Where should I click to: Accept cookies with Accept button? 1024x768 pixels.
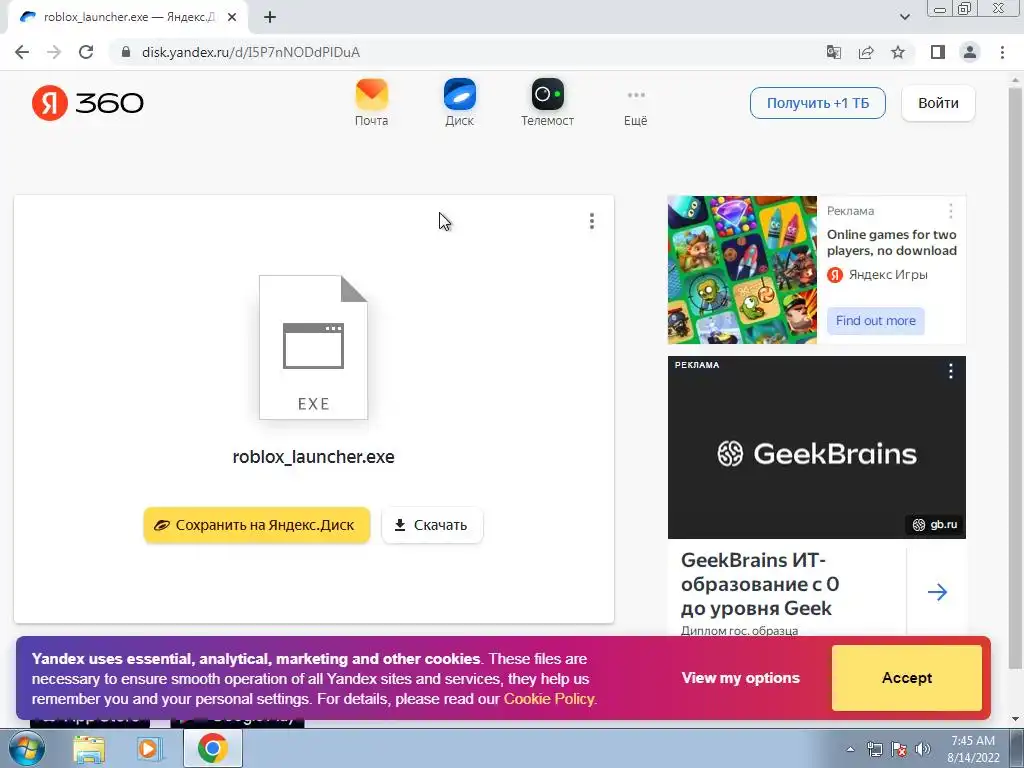click(x=906, y=678)
